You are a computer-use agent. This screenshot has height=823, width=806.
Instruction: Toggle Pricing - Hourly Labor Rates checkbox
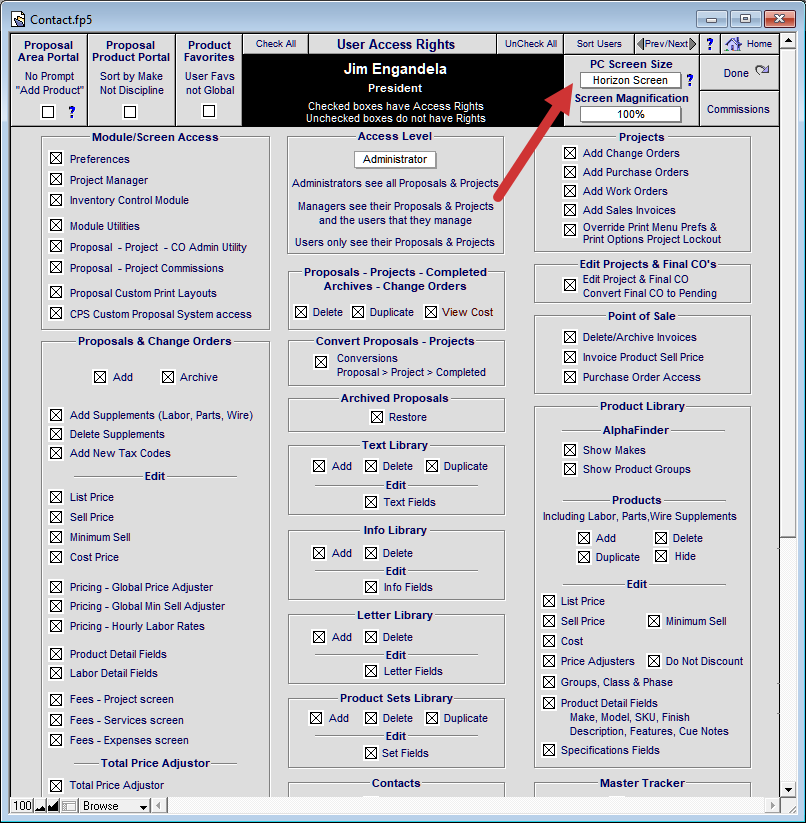[x=56, y=626]
